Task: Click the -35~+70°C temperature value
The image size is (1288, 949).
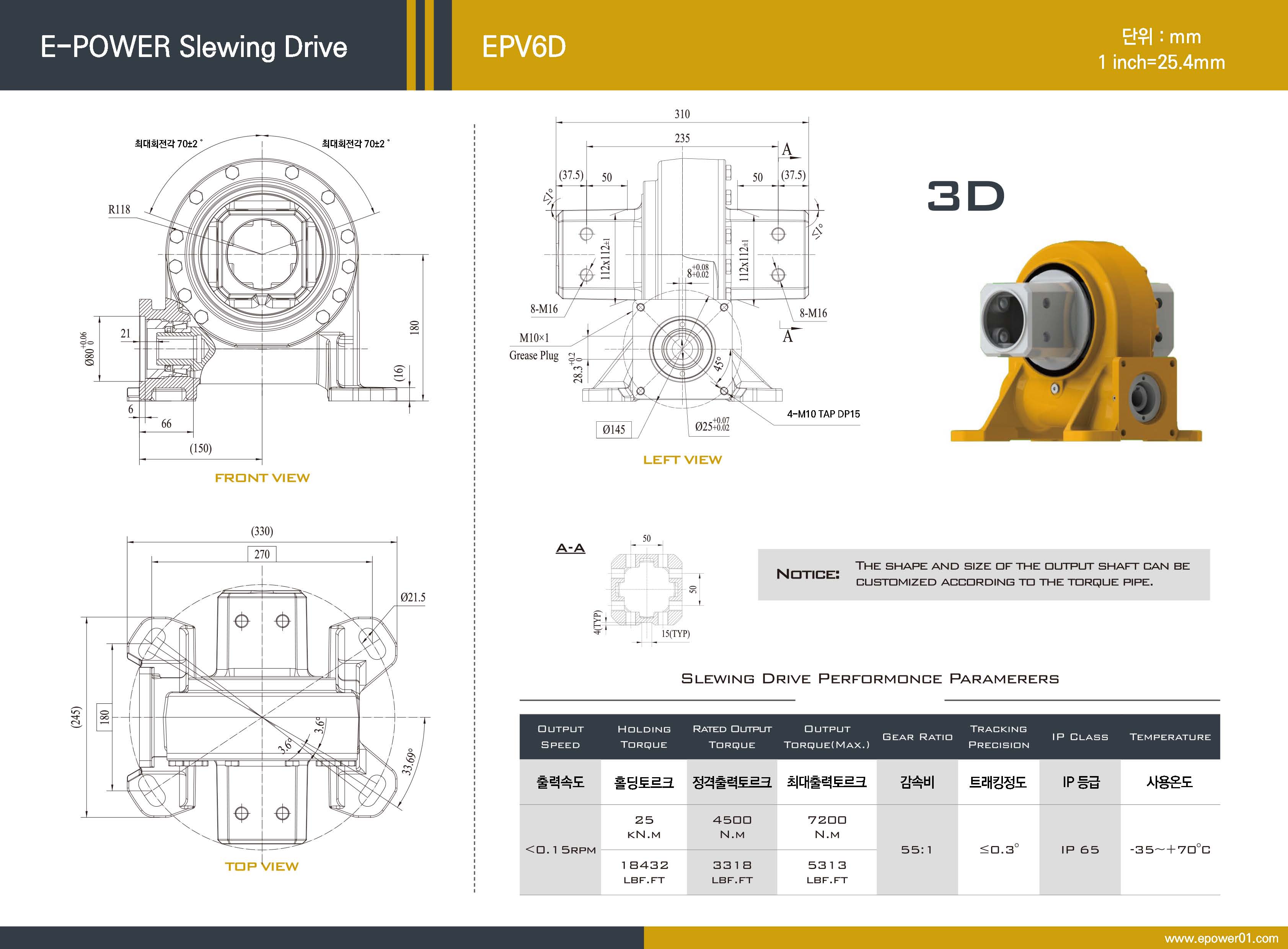Action: [1170, 850]
